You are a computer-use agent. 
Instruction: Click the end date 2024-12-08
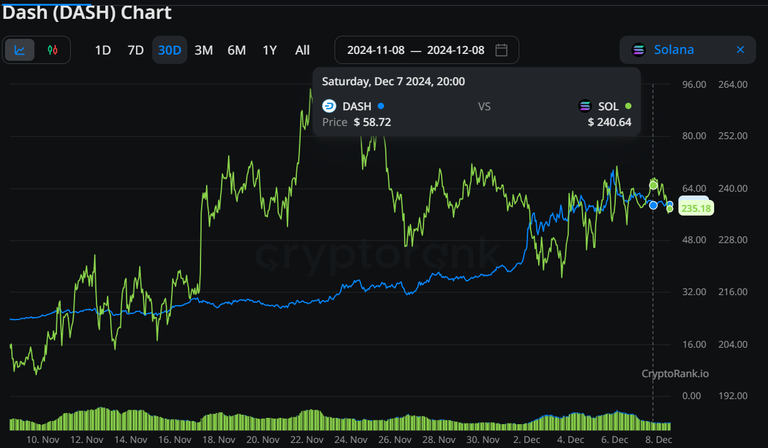click(456, 50)
